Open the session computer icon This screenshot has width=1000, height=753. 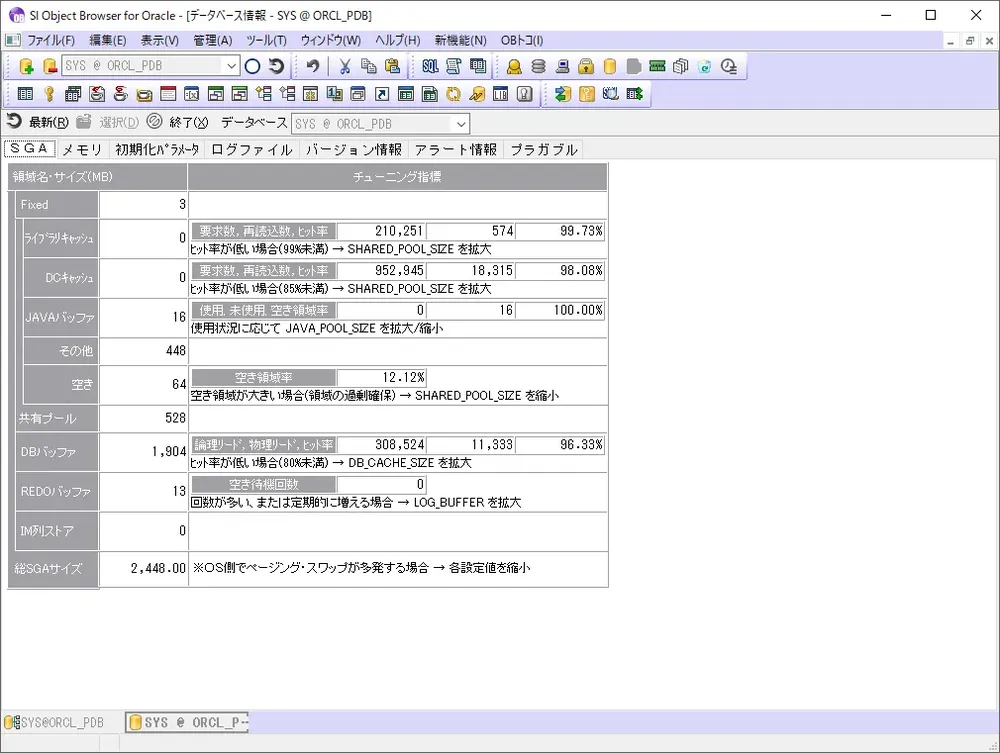coord(562,66)
